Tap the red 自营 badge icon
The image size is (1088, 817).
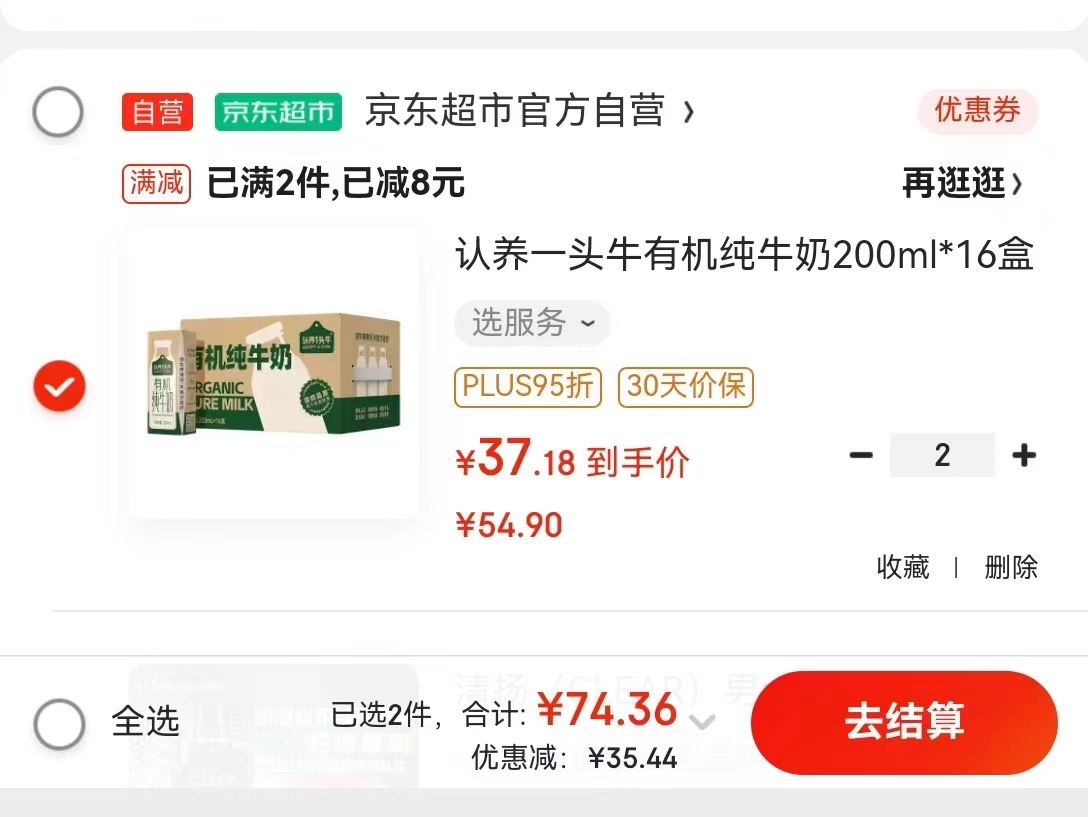tap(158, 112)
